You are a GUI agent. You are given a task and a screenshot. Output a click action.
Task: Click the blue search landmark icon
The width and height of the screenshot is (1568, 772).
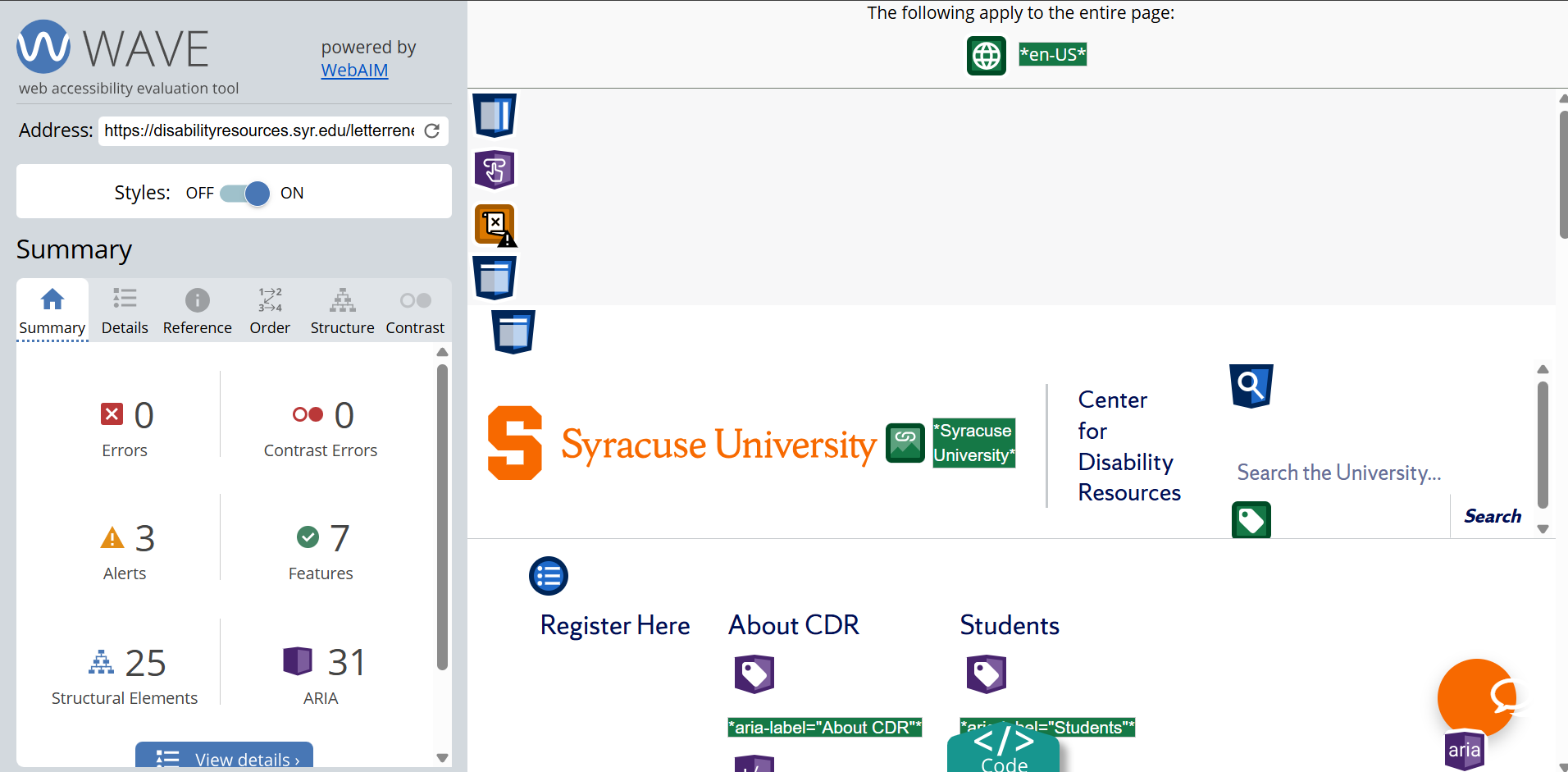coord(1251,386)
